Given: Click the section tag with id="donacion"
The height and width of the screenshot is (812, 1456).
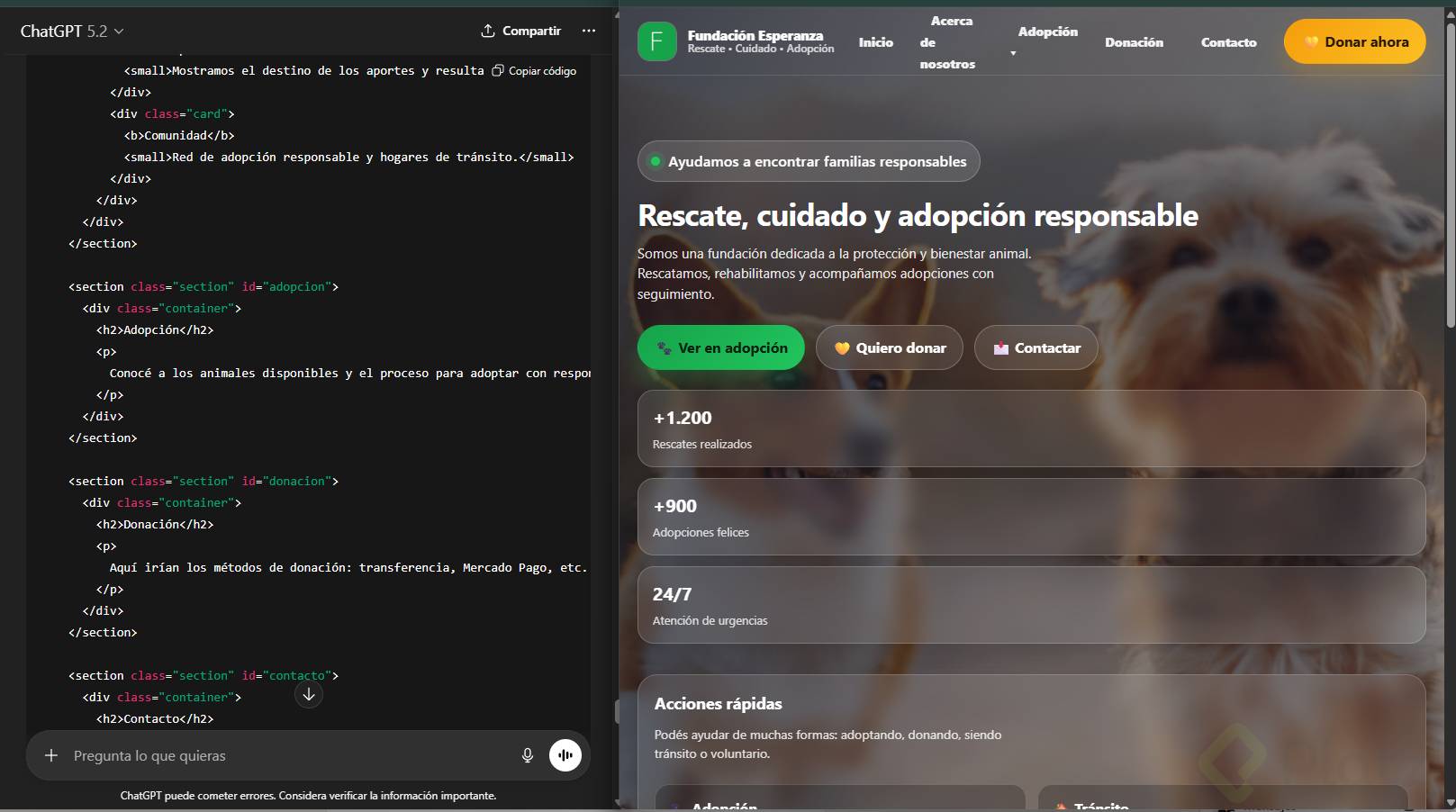Looking at the screenshot, I should [x=203, y=481].
